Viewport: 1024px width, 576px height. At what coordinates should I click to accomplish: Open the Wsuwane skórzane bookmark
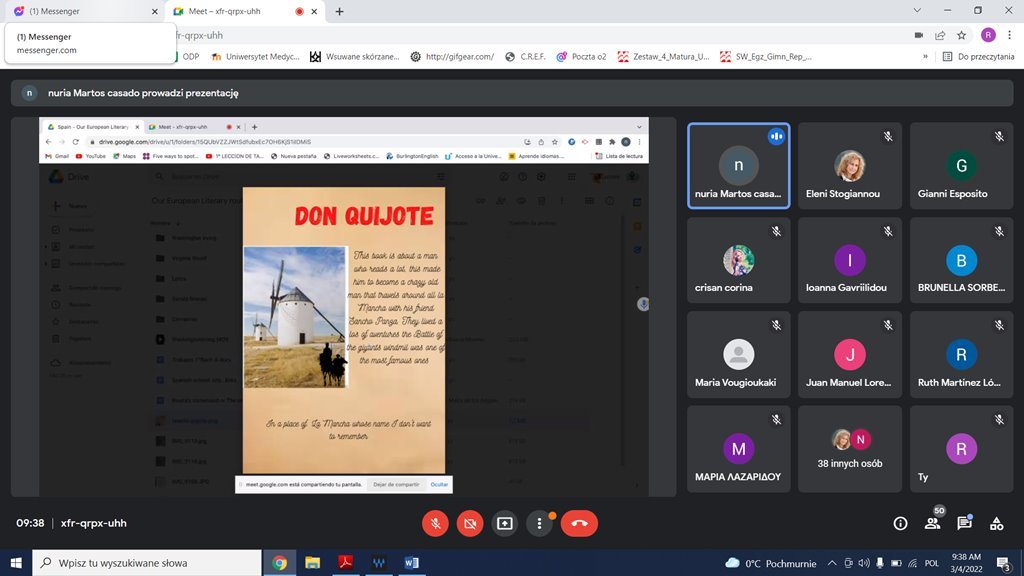[355, 57]
